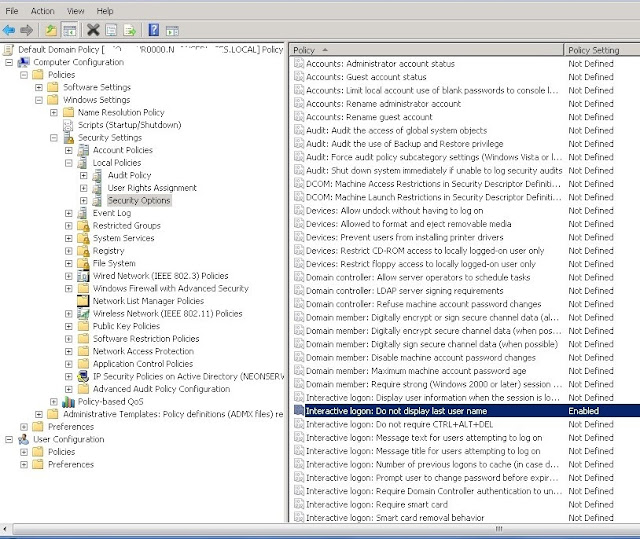Image resolution: width=640 pixels, height=539 pixels.
Task: Sort by the Policy column header
Action: pos(427,50)
